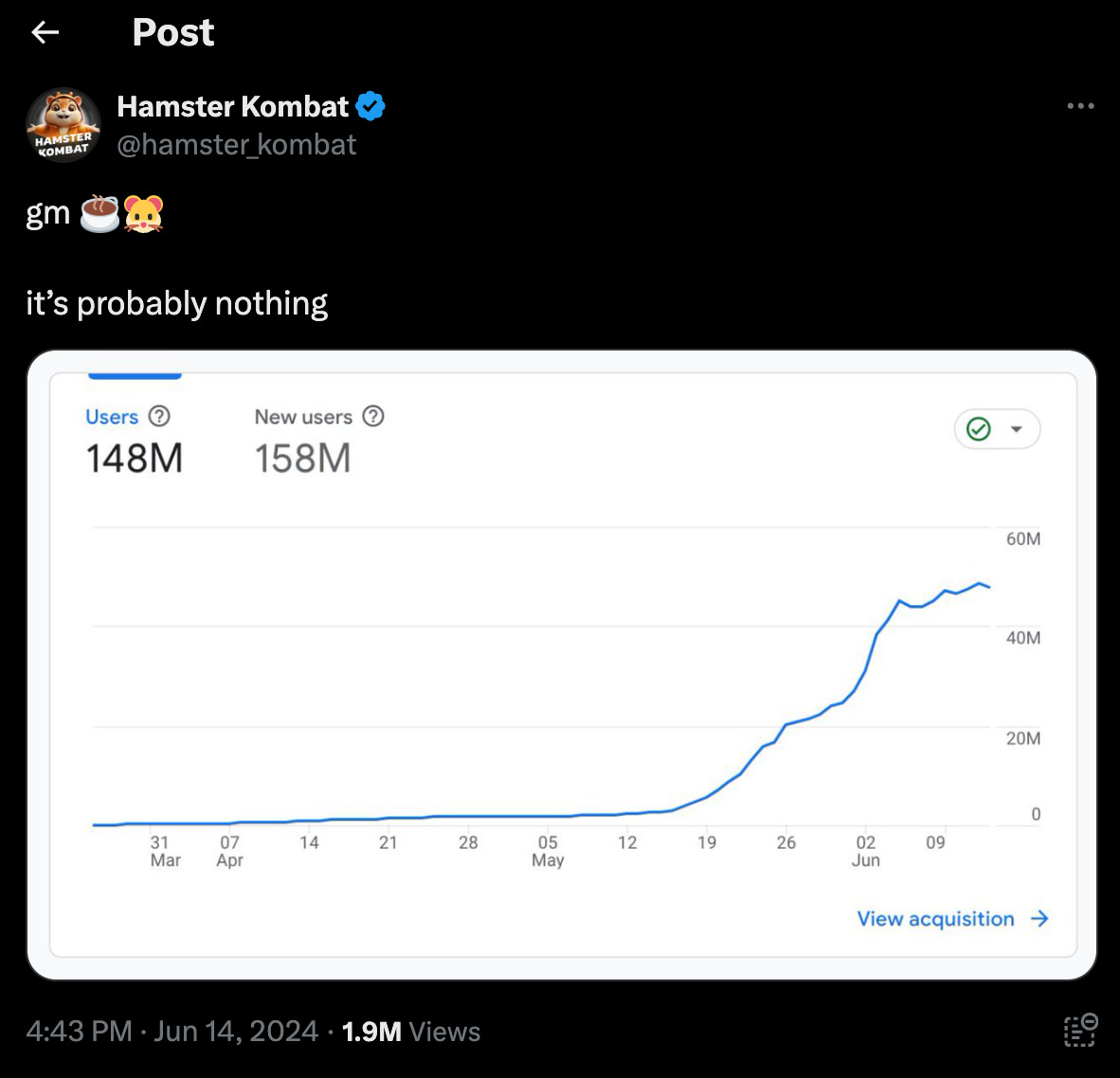Image resolution: width=1120 pixels, height=1078 pixels.
Task: Click the @hamster_kombat handle
Action: [237, 145]
